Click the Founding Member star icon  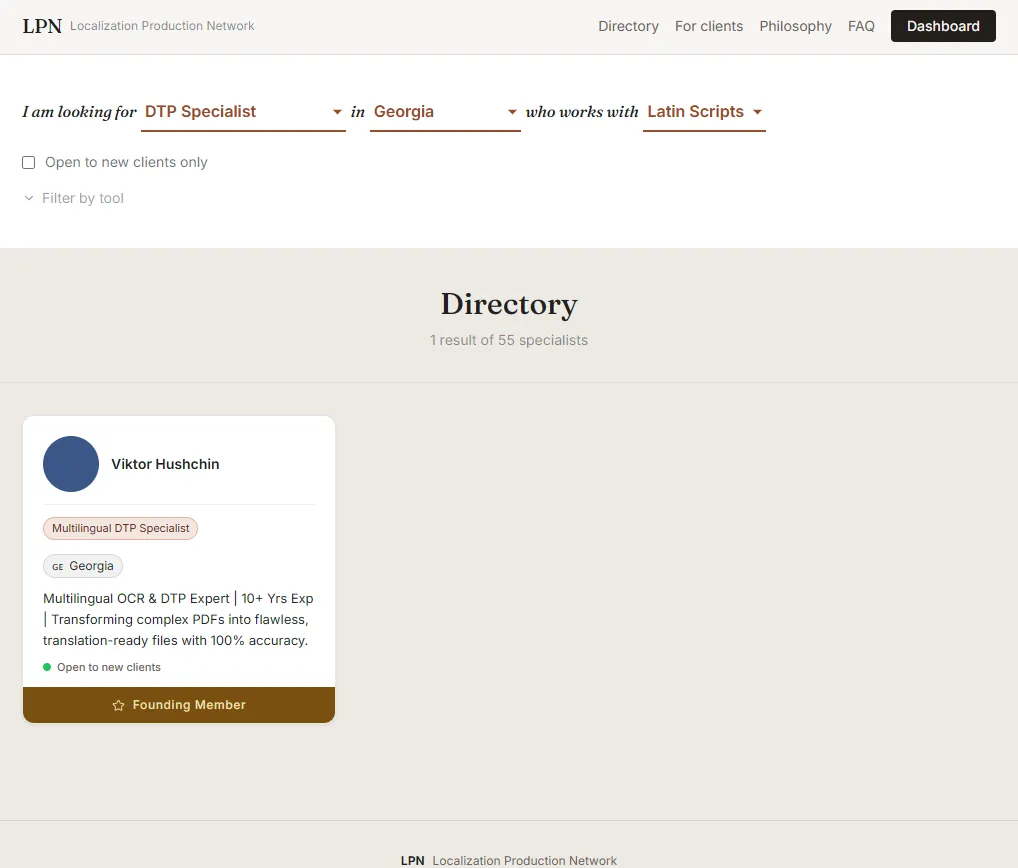[118, 705]
